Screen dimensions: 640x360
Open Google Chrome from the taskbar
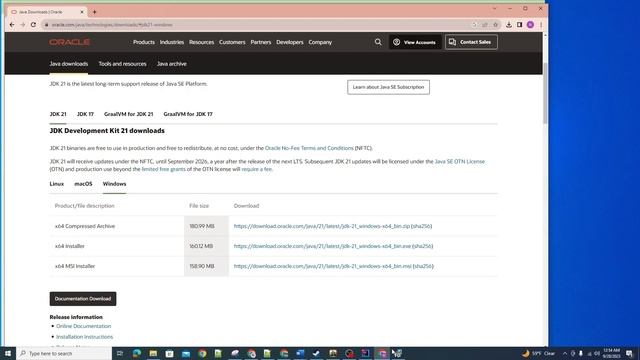pyautogui.click(x=202, y=353)
